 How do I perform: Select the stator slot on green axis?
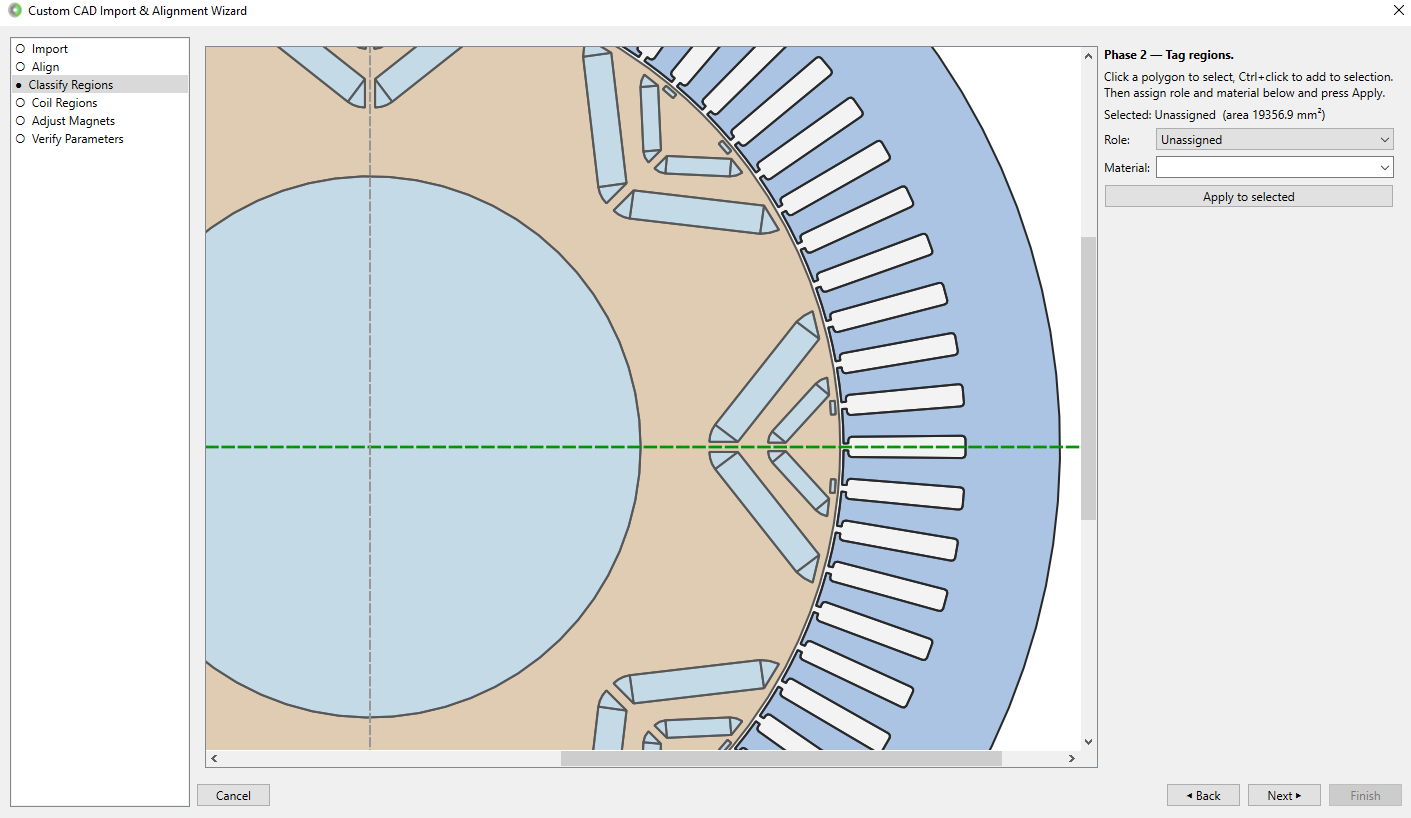pyautogui.click(x=906, y=447)
